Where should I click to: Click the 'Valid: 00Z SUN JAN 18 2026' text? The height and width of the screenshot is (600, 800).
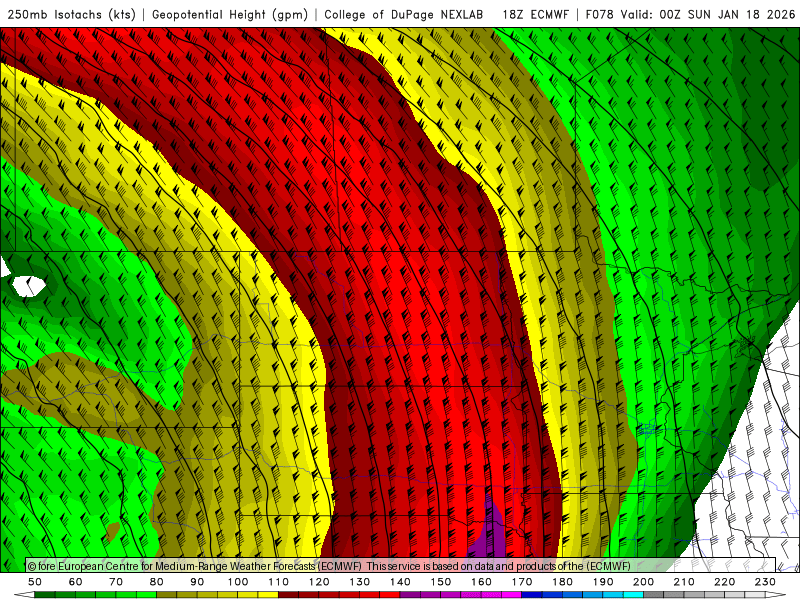(x=708, y=15)
